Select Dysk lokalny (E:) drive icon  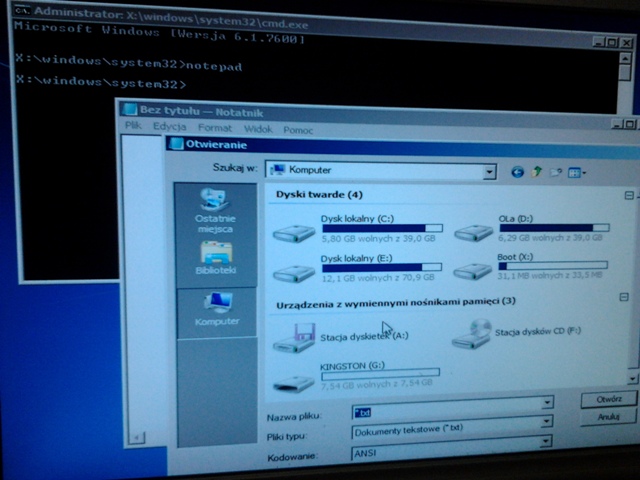[x=294, y=273]
